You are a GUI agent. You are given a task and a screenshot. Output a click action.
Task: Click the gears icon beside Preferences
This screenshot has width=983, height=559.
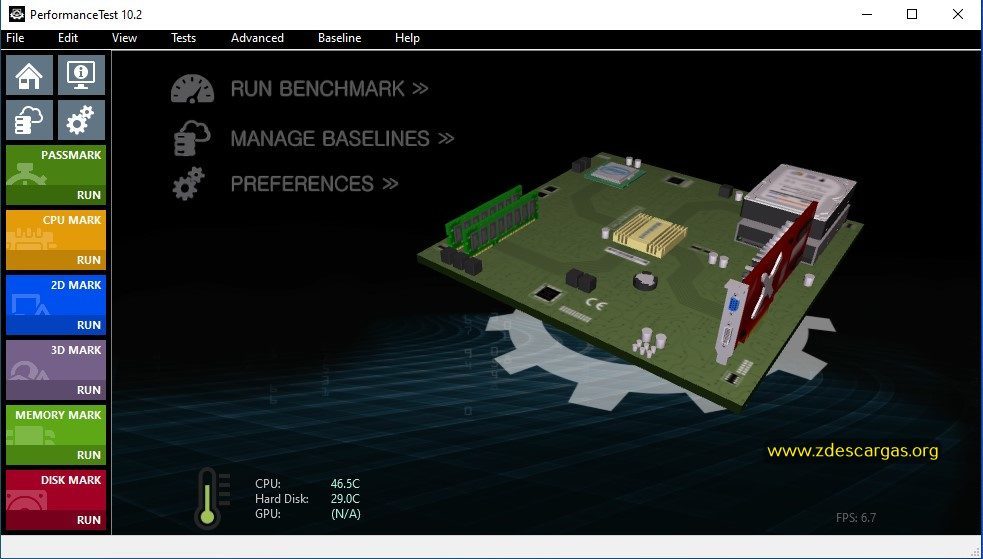[189, 184]
